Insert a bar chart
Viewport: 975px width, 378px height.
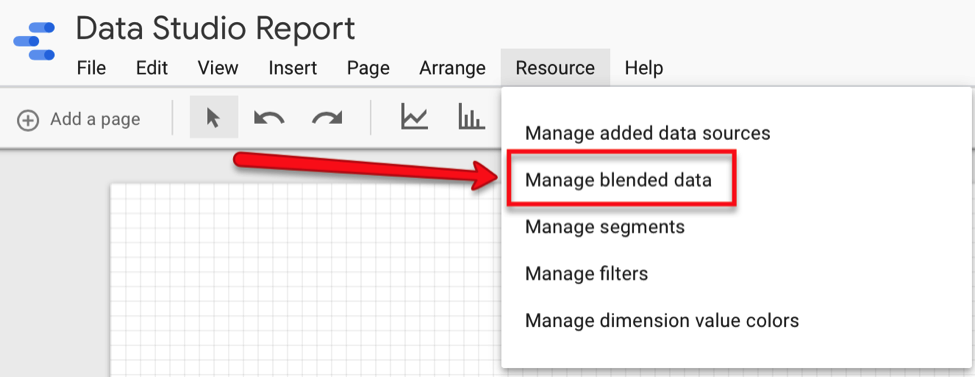click(471, 116)
